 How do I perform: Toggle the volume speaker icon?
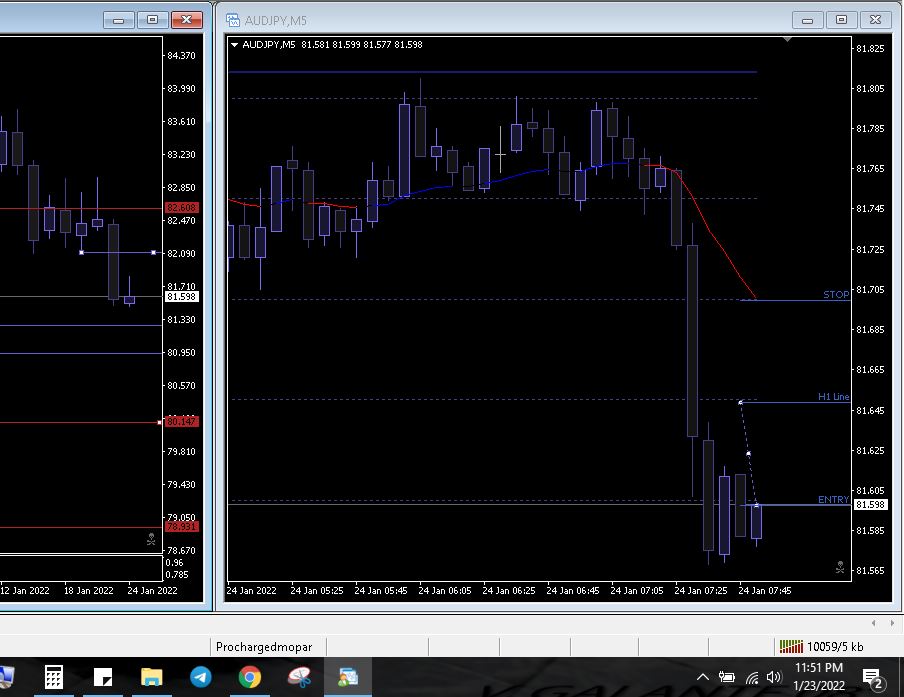[x=773, y=677]
